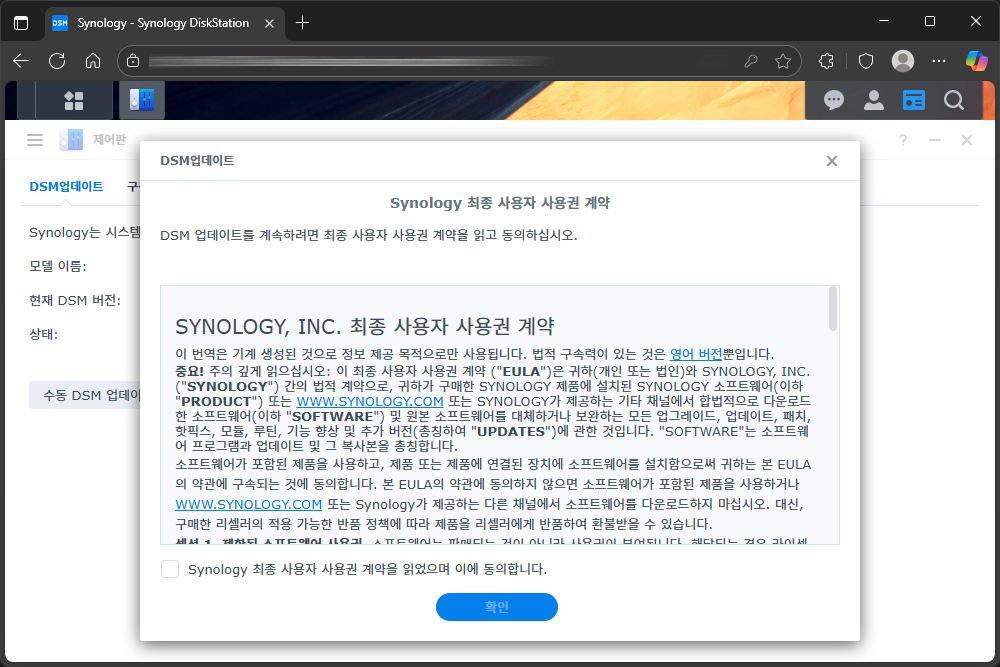Open tab actions menu icon
Screen dimensions: 1000x667
[21, 23]
